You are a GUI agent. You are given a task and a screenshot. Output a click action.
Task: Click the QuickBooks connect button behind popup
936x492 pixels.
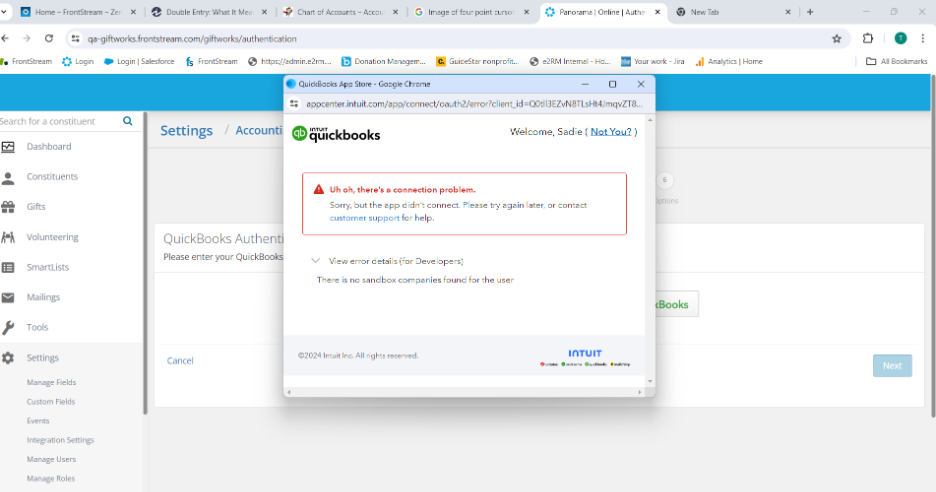point(676,305)
